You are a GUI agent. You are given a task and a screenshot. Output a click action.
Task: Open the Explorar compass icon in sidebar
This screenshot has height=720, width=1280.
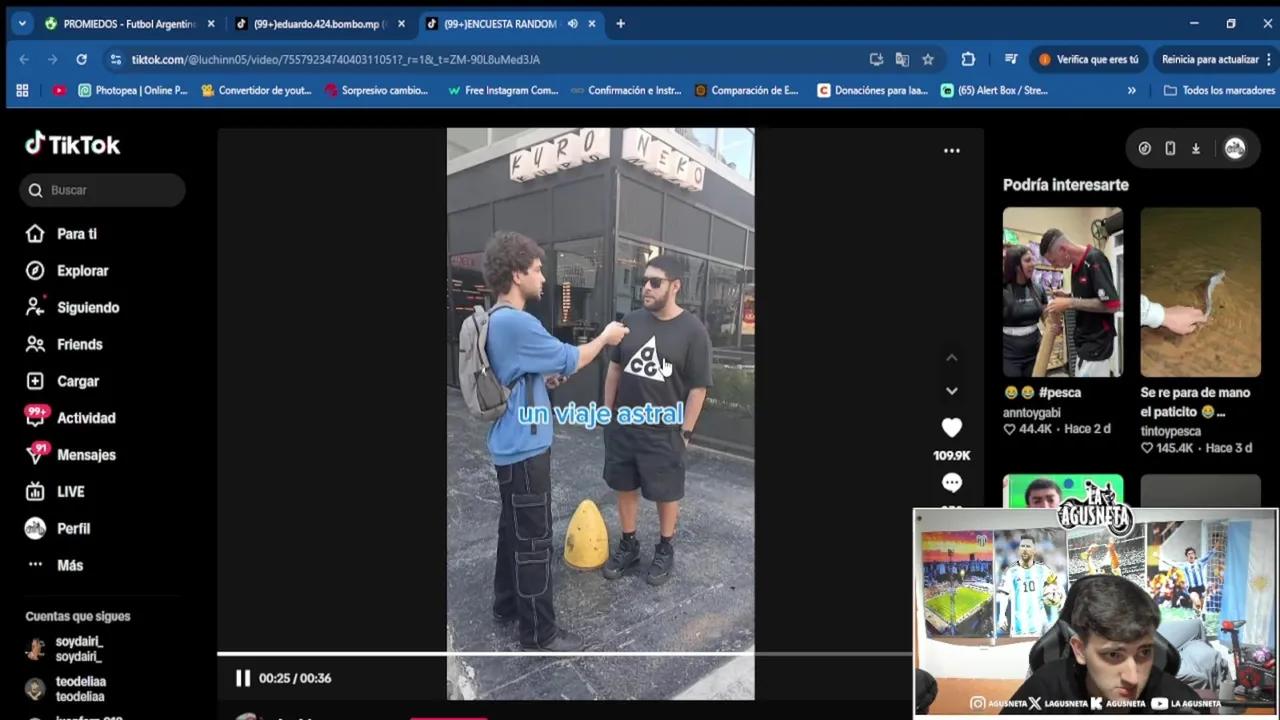click(x=35, y=271)
